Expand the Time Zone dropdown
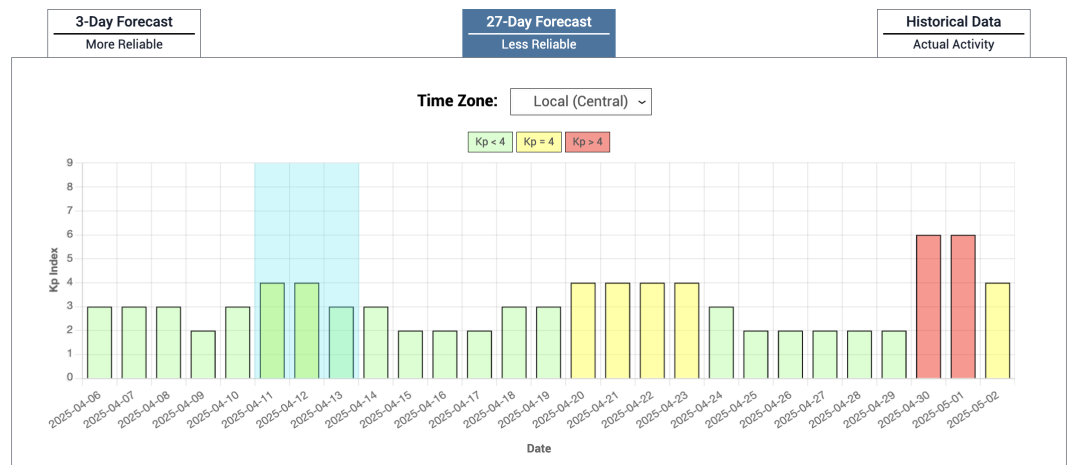The width and height of the screenshot is (1080, 465). 580,101
